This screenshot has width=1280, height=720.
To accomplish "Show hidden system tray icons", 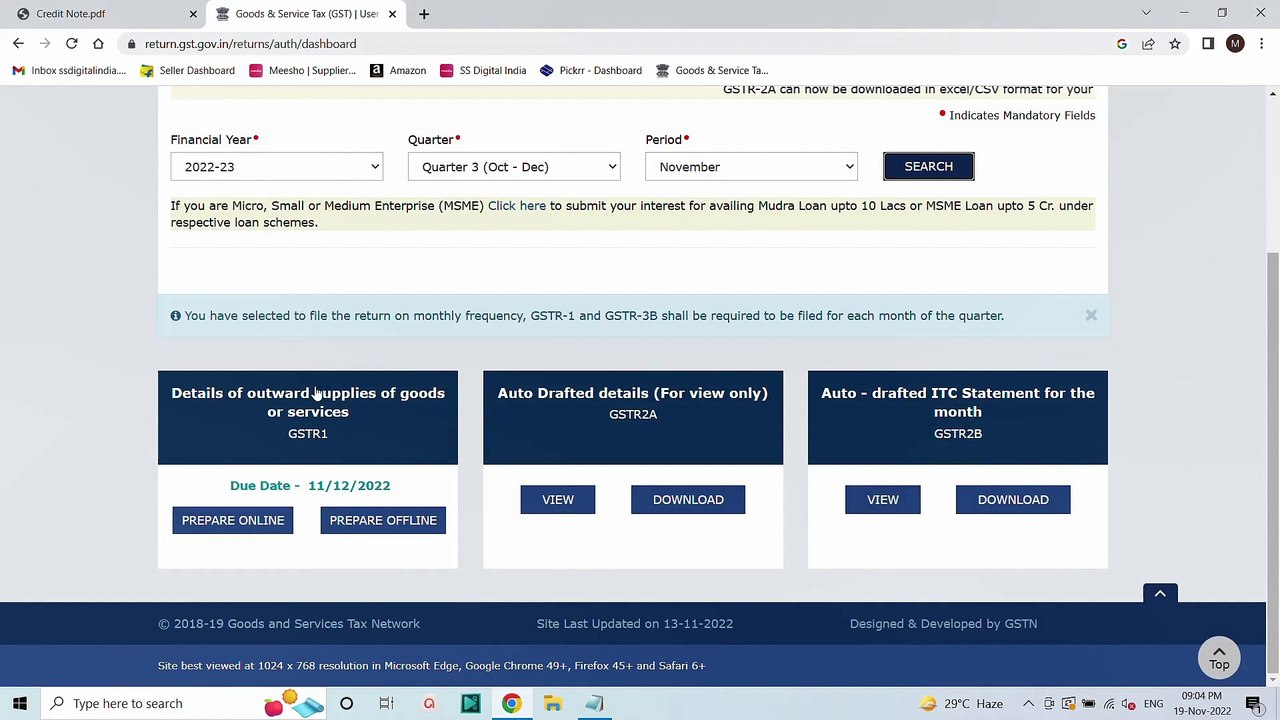I will point(1027,703).
